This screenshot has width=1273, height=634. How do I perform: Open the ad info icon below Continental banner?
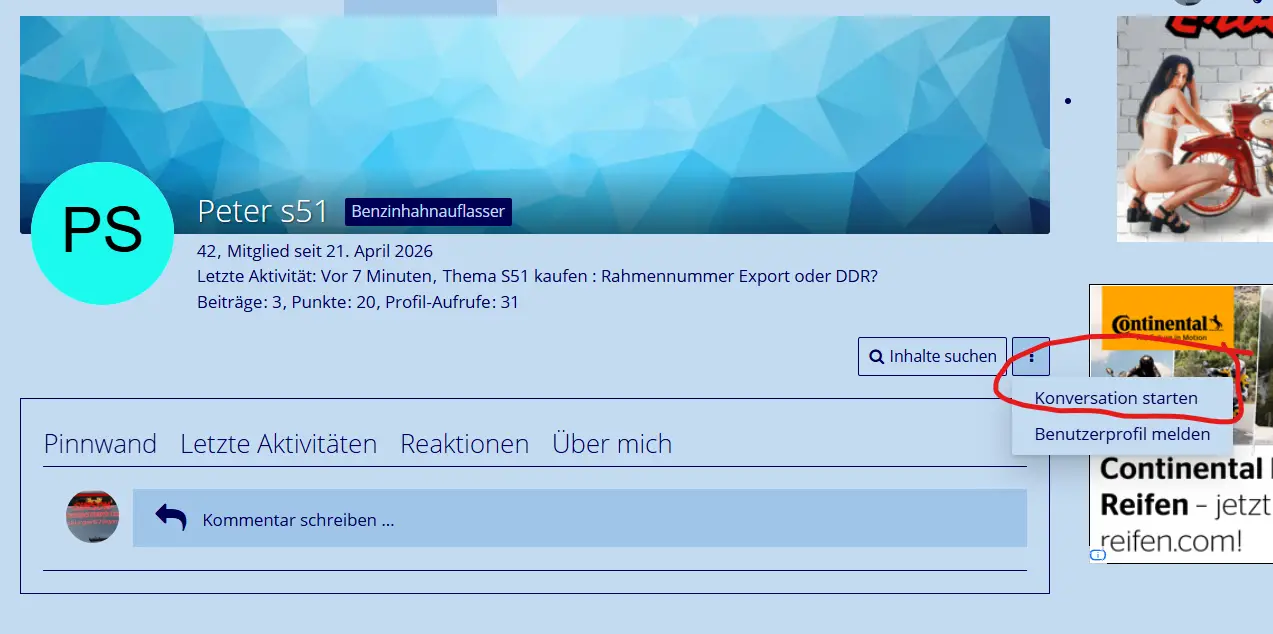[1097, 555]
